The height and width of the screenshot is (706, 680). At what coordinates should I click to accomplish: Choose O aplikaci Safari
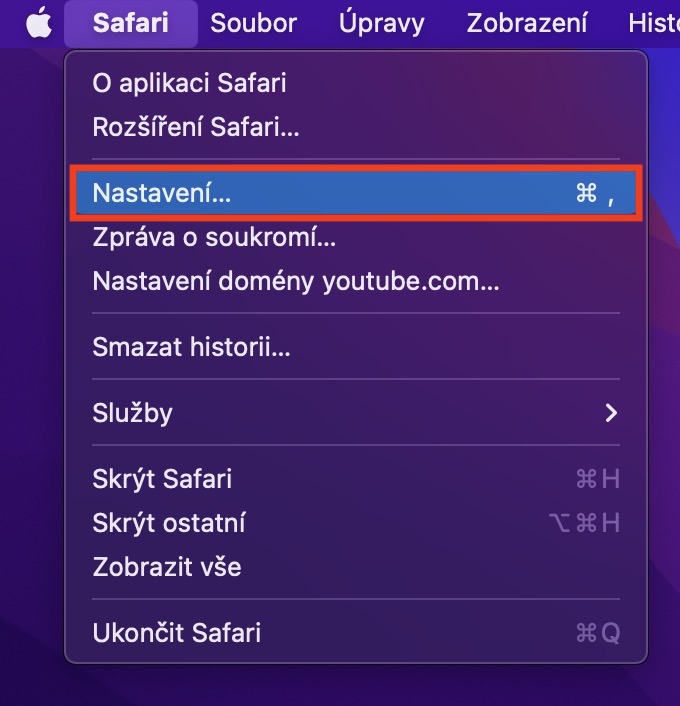pyautogui.click(x=189, y=82)
